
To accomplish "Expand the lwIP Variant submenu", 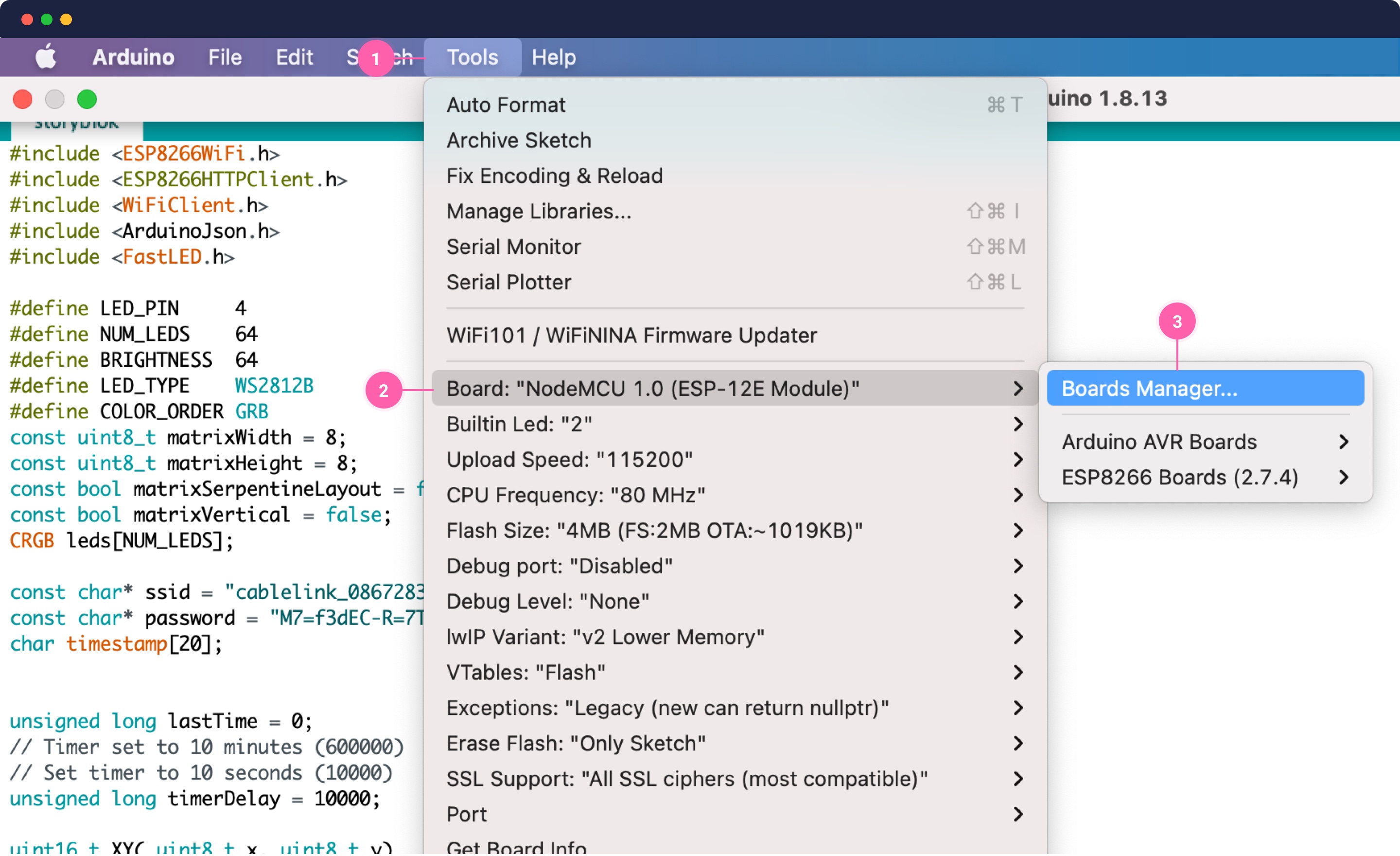I will 735,637.
